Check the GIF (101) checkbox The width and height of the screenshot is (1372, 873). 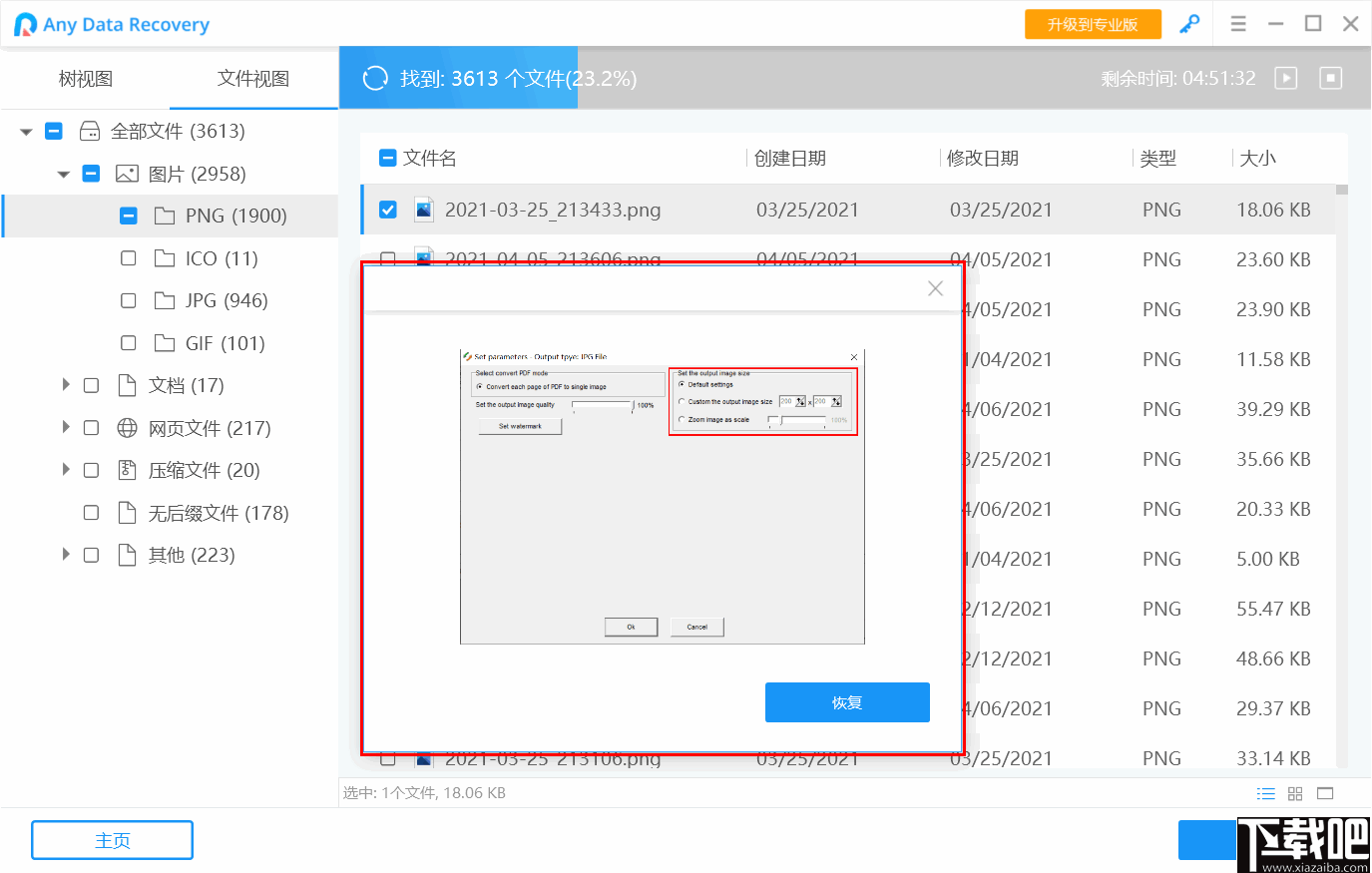pos(129,343)
